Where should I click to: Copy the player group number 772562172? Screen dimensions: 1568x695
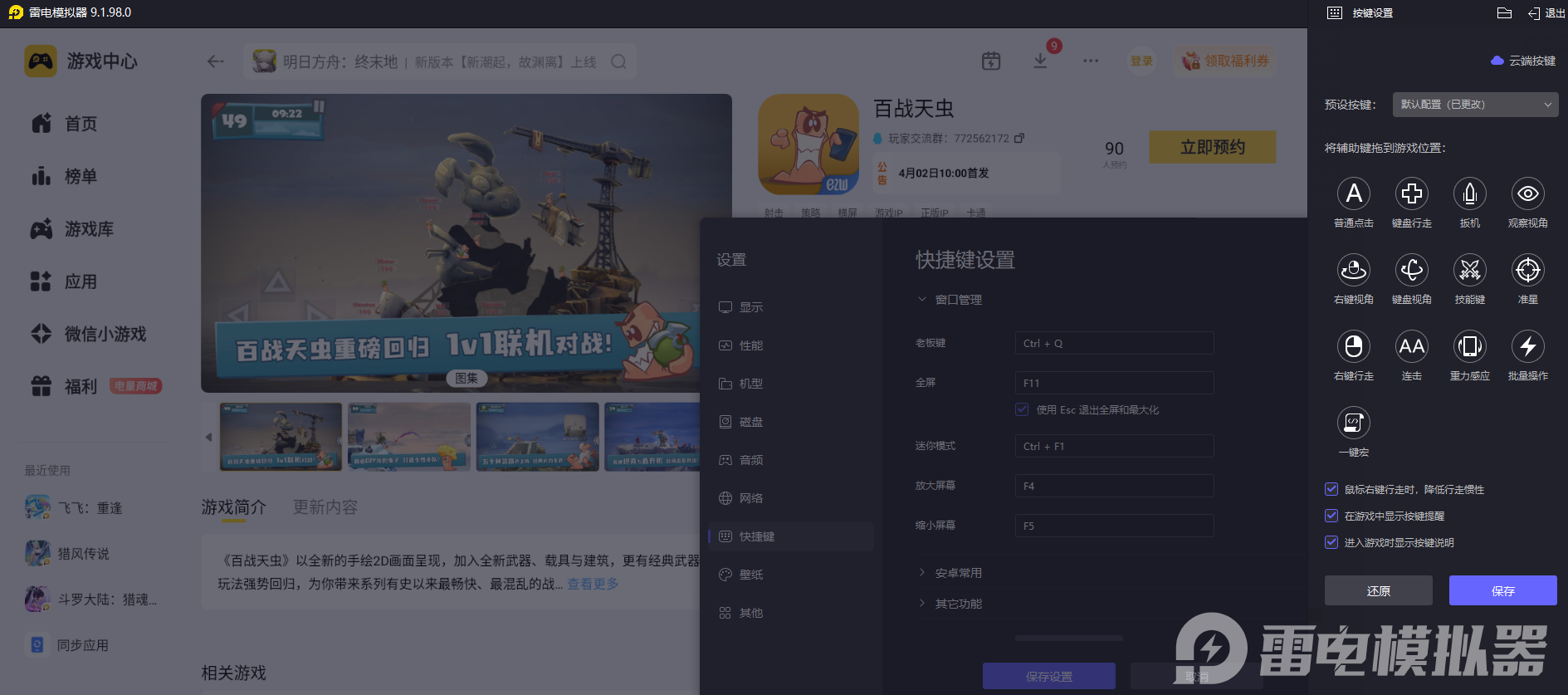point(1019,138)
